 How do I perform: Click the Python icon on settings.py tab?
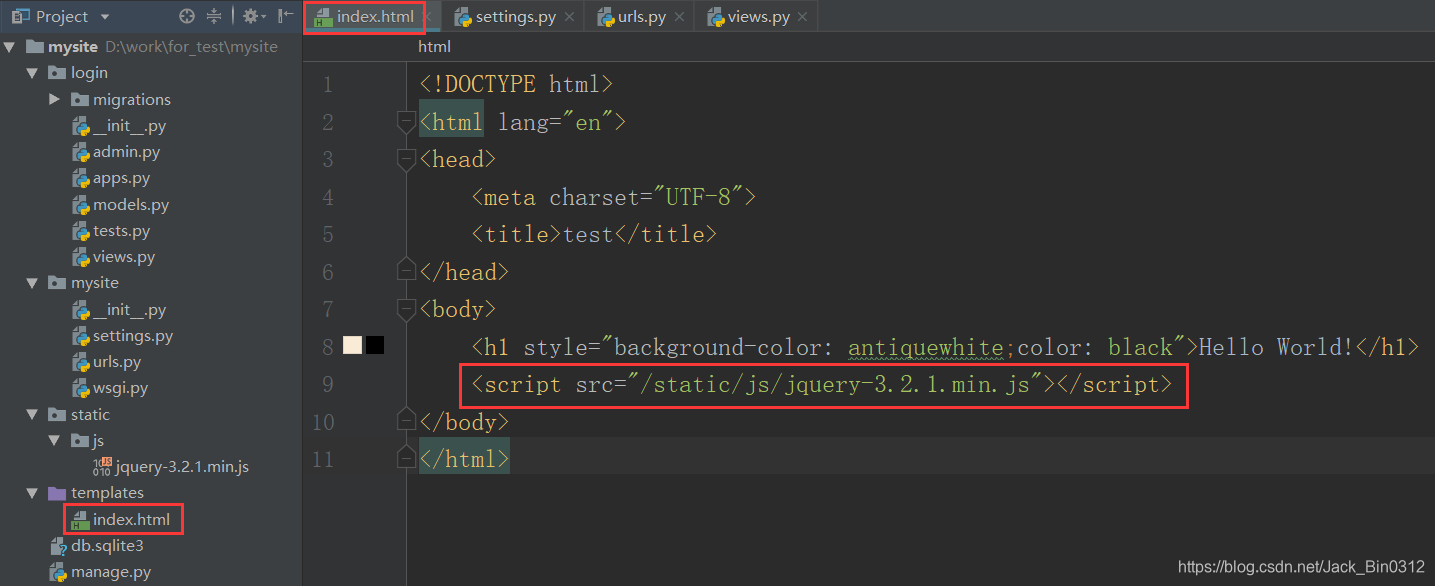(x=463, y=17)
